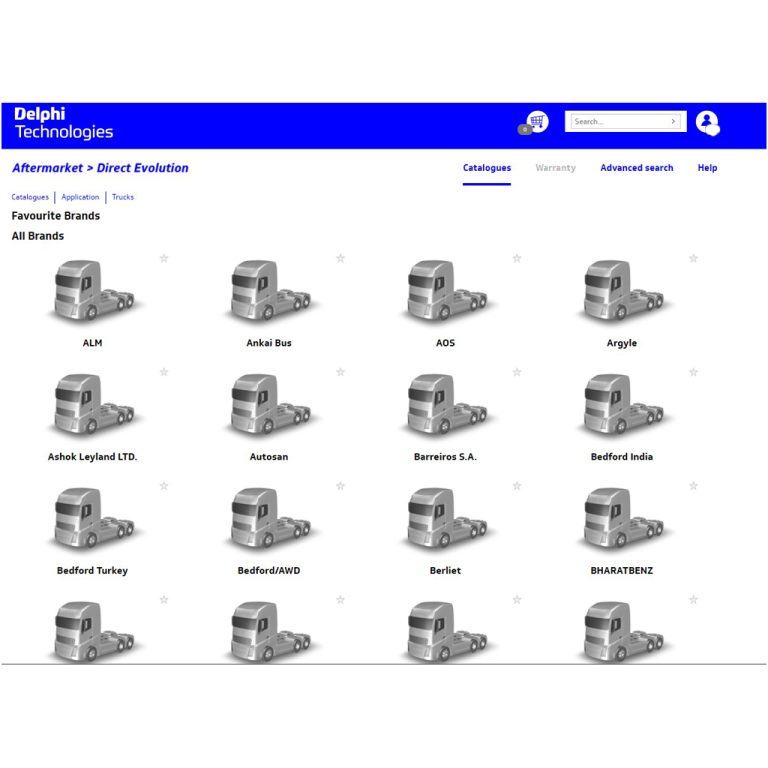Image resolution: width=768 pixels, height=768 pixels.
Task: Select the ALM truck image
Action: pyautogui.click(x=94, y=290)
